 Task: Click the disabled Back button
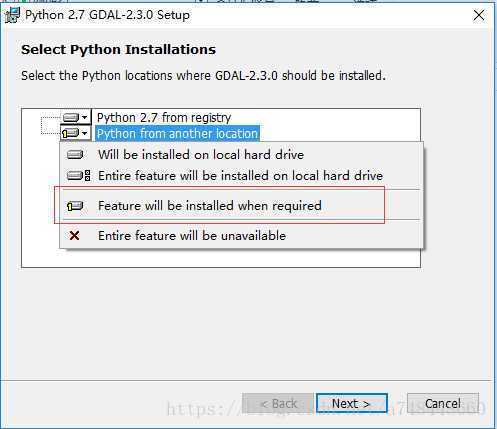(x=278, y=403)
